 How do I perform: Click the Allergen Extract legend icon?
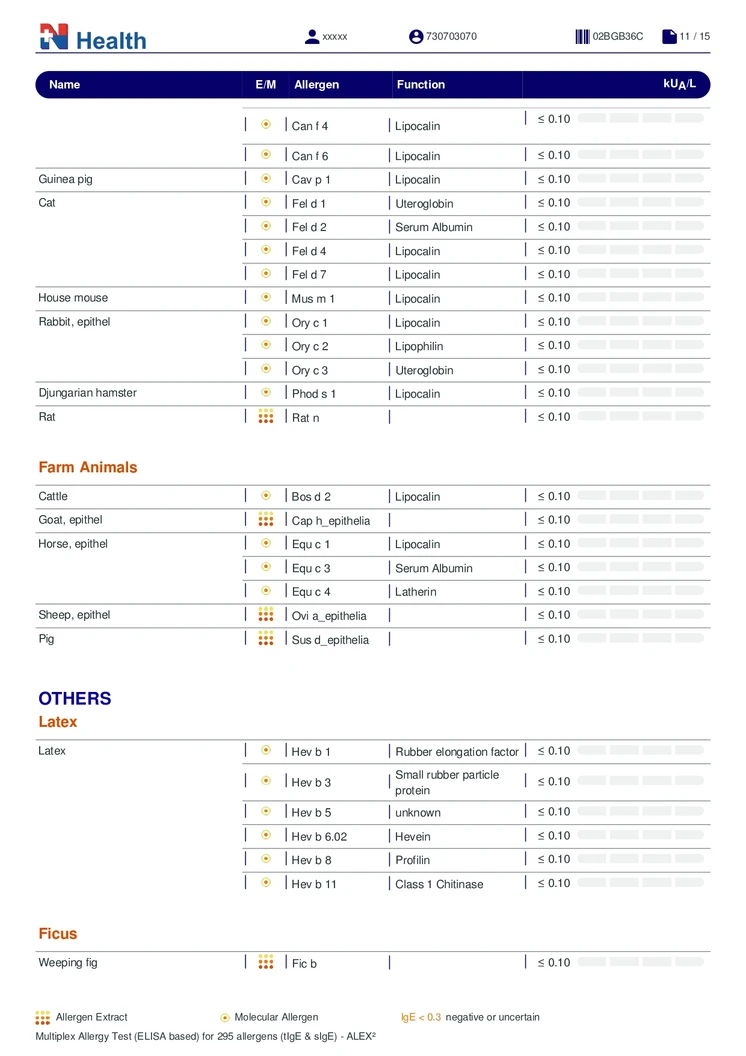[x=43, y=1017]
